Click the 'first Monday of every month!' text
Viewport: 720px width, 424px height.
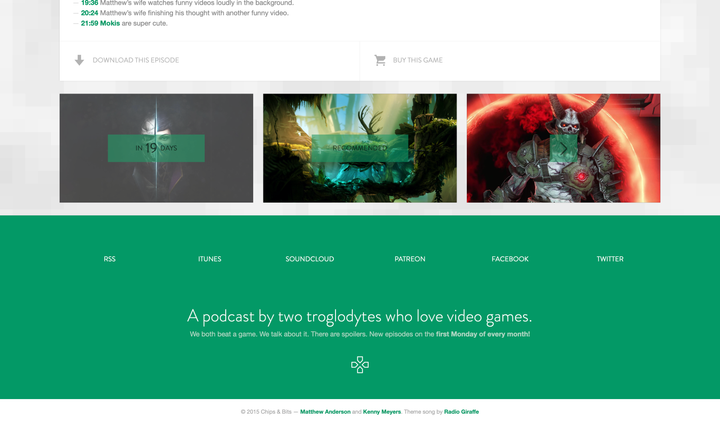click(x=483, y=334)
